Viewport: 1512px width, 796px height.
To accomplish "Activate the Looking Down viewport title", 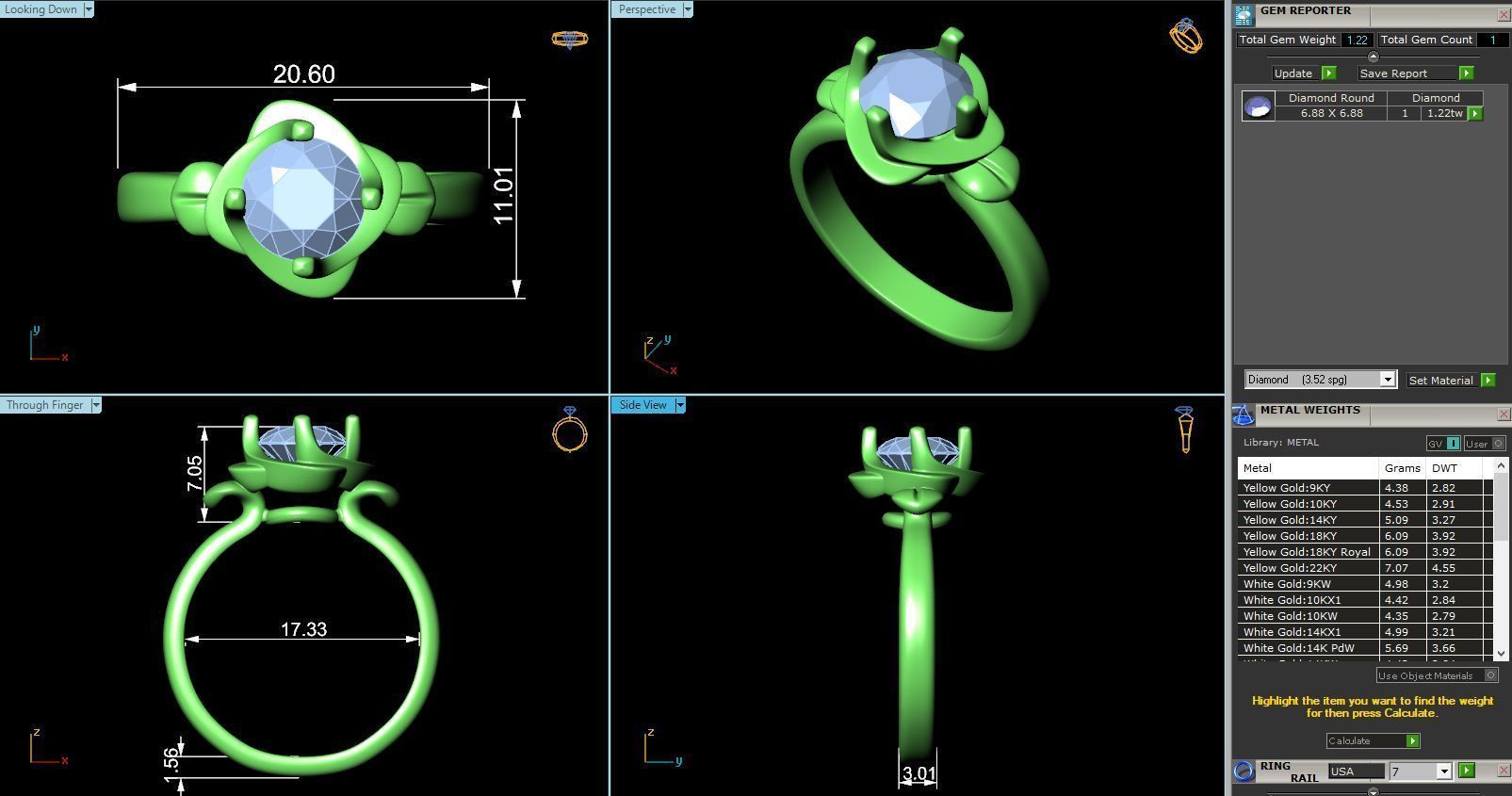I will [x=41, y=9].
